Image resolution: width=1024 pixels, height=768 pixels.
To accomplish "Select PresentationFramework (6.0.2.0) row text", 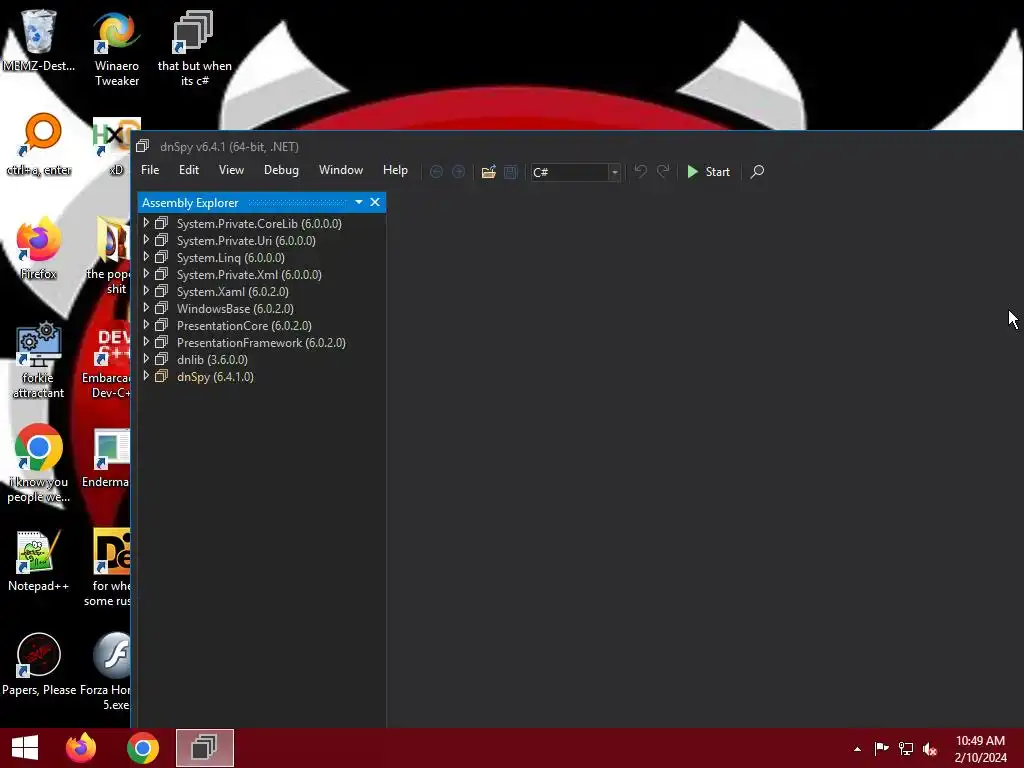I will (x=261, y=342).
